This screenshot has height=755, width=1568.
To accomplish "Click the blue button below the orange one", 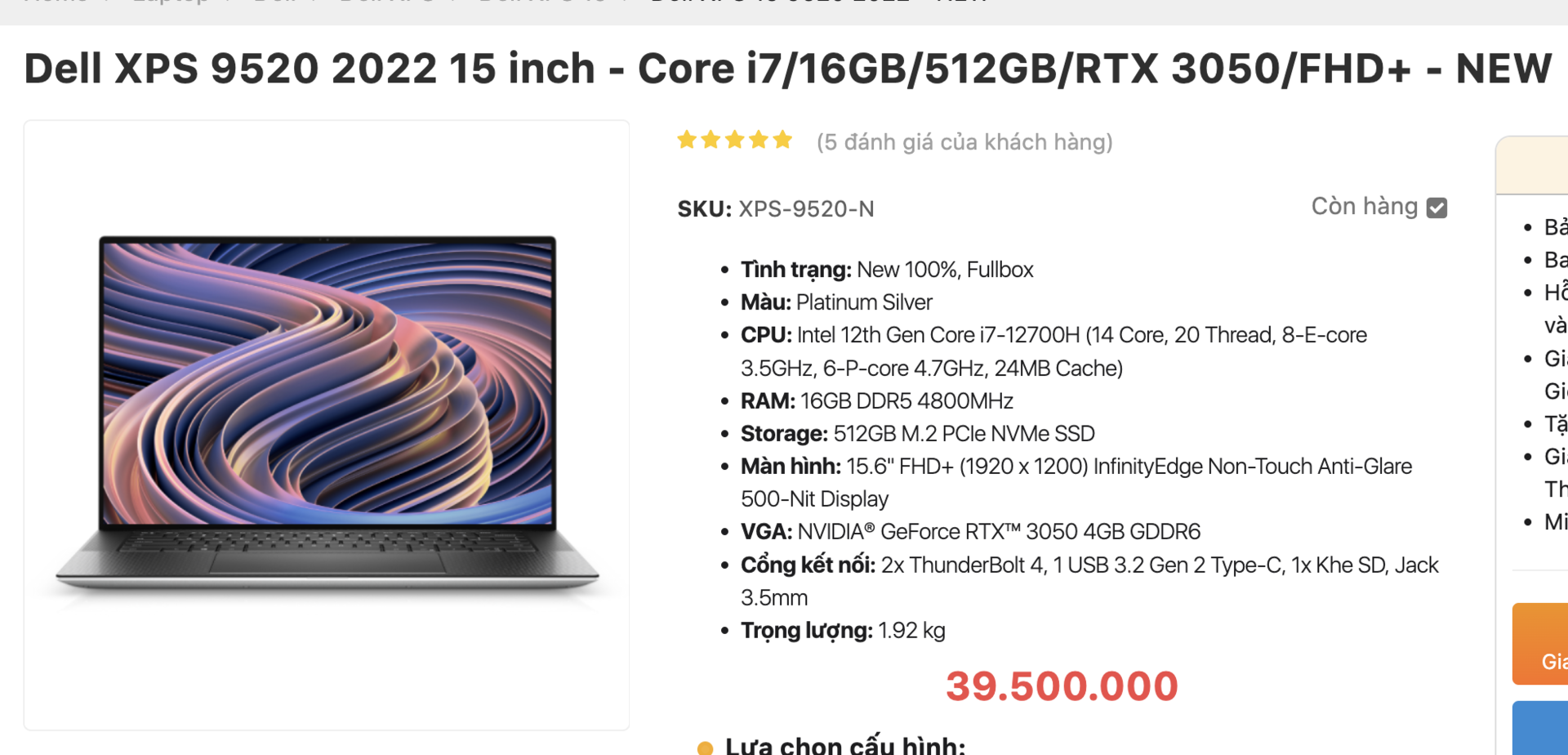I will [1540, 728].
